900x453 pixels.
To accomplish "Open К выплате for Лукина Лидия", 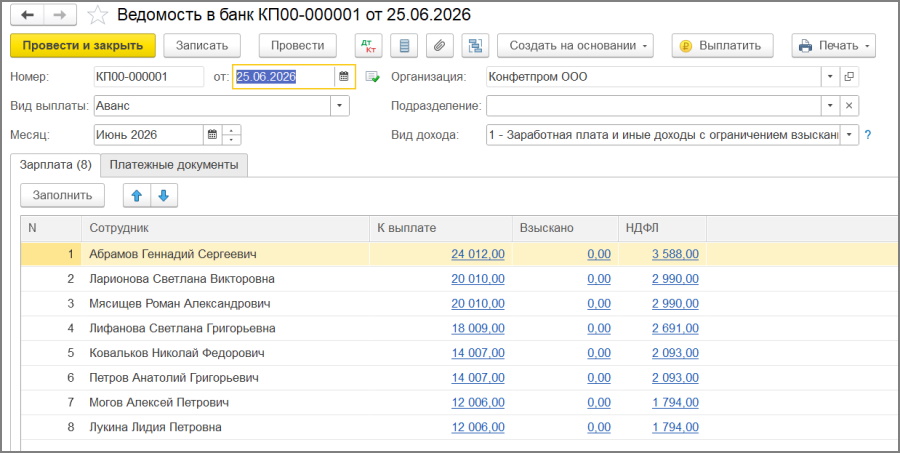I will [478, 428].
